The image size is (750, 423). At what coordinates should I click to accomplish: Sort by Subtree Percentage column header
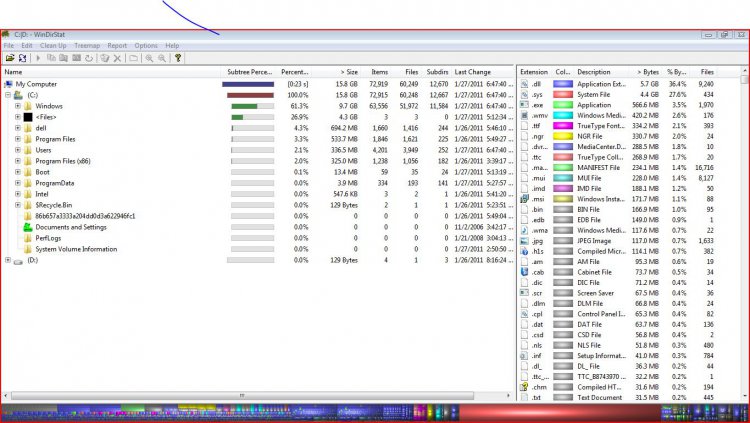coord(249,72)
